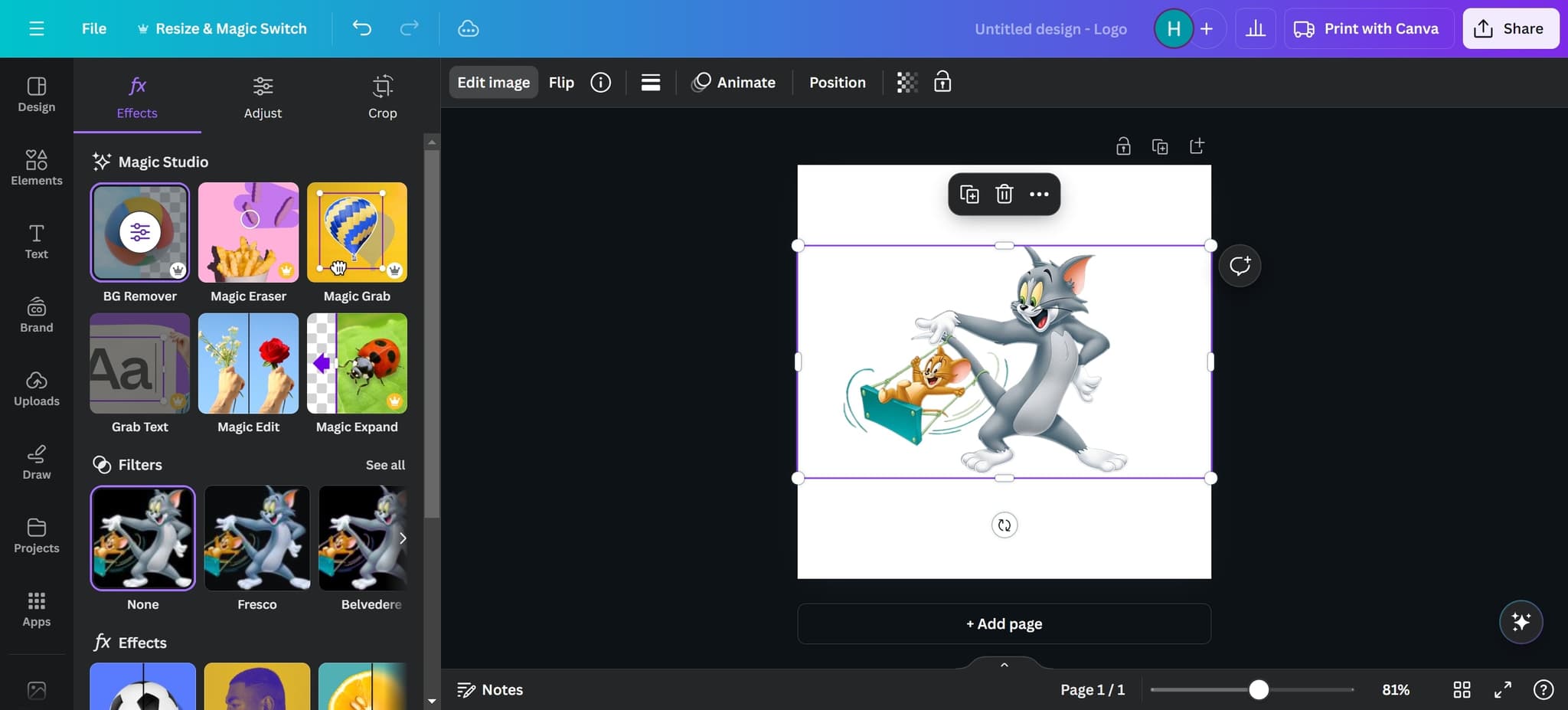Click the Share button

(1510, 28)
